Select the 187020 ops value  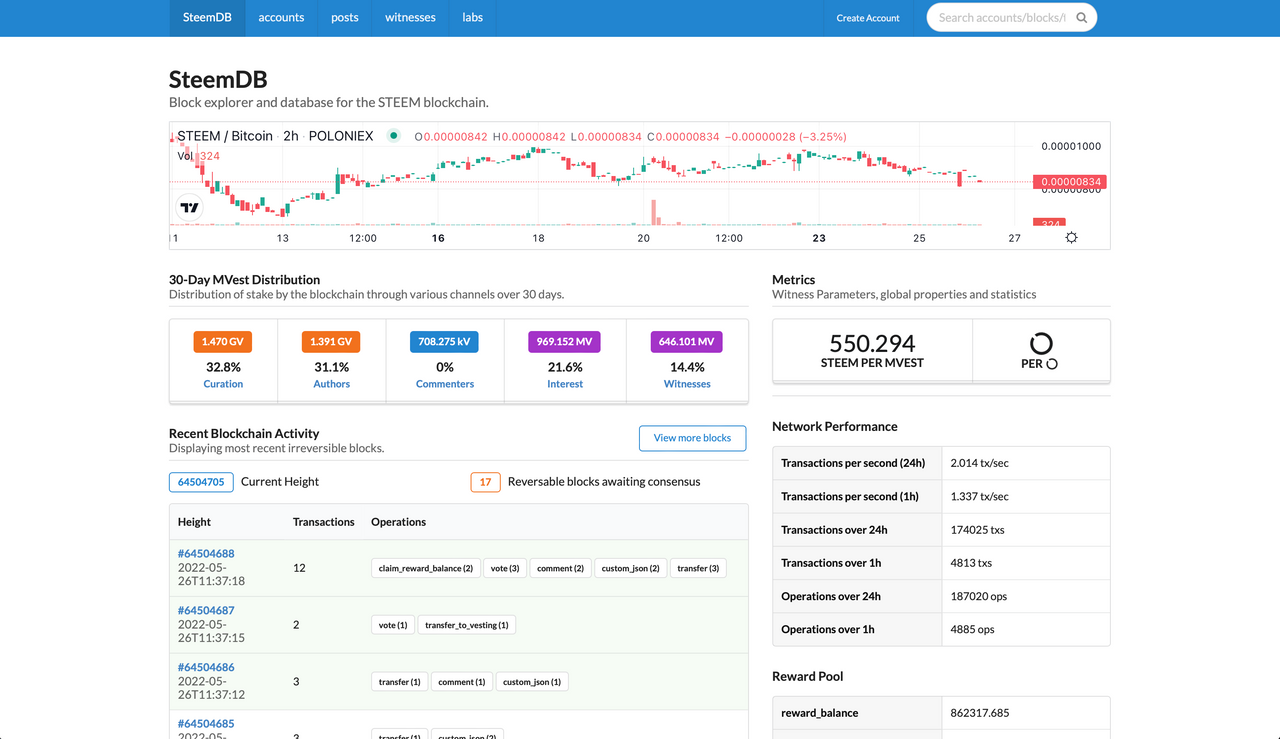tap(979, 596)
